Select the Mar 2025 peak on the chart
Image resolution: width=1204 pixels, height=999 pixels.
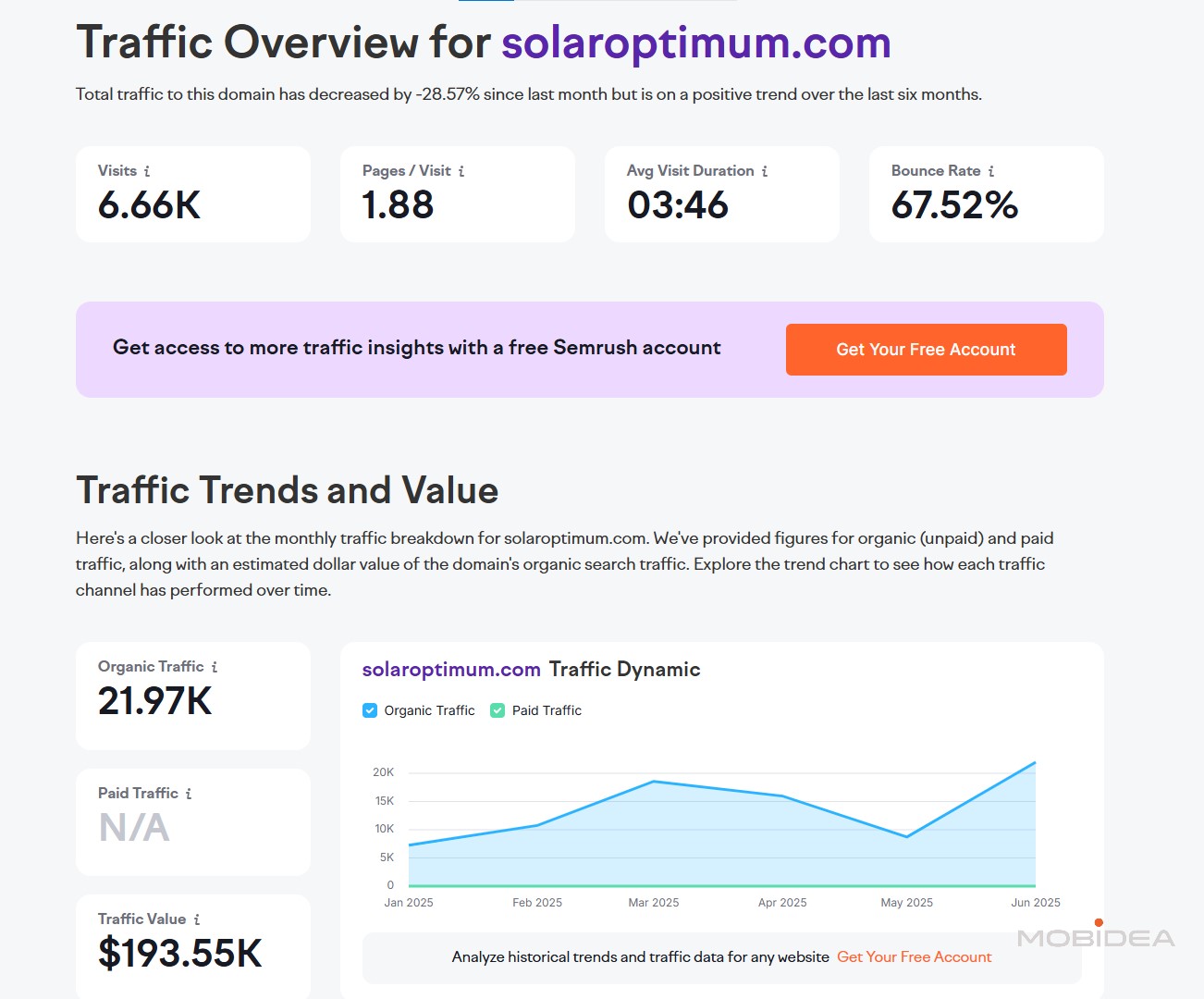pyautogui.click(x=654, y=782)
